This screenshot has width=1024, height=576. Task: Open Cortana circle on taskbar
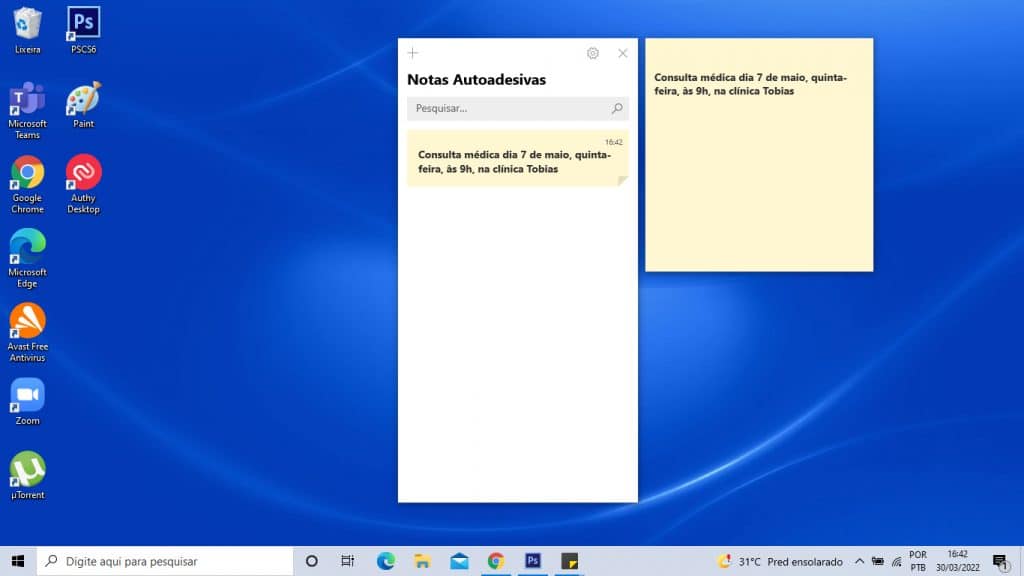(312, 561)
